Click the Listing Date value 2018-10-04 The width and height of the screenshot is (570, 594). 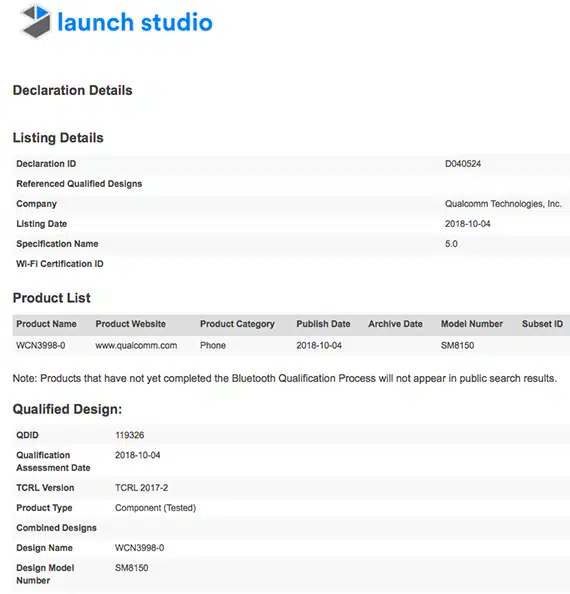coord(467,224)
